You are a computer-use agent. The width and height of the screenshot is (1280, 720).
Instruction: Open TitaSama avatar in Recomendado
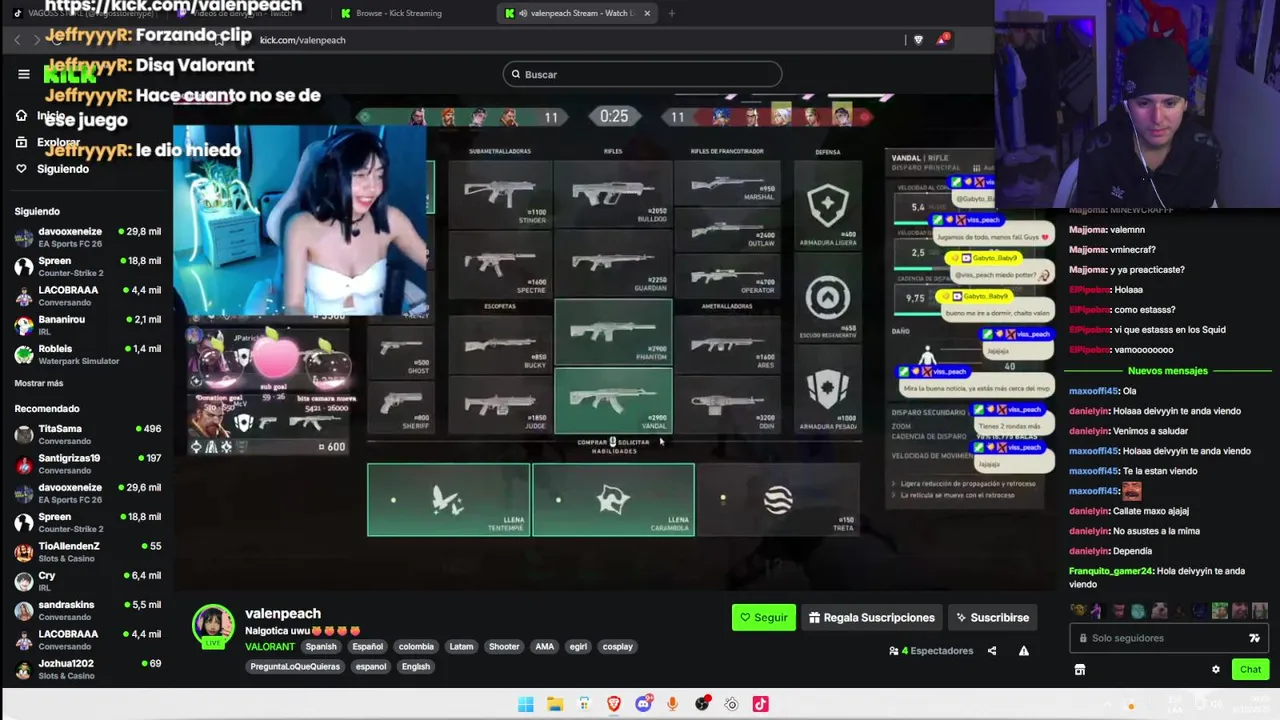(24, 434)
